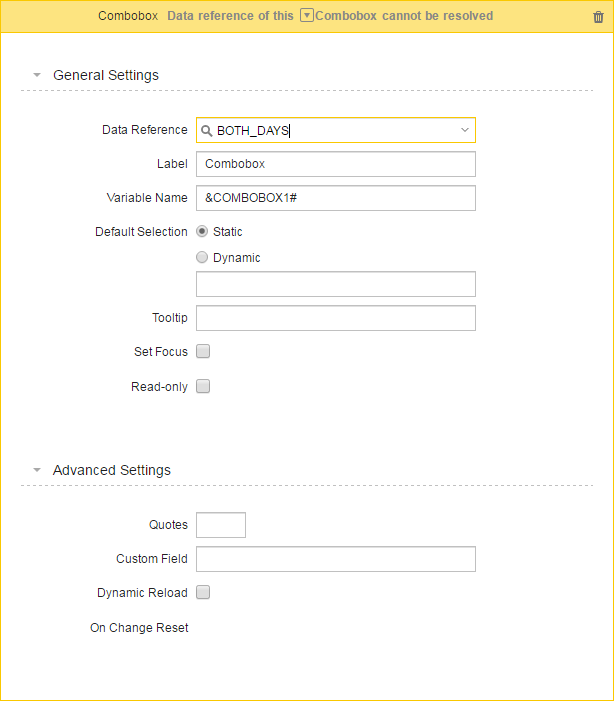Click the search magnifier in Data Reference
Screen dimensions: 614x701
click(206, 131)
